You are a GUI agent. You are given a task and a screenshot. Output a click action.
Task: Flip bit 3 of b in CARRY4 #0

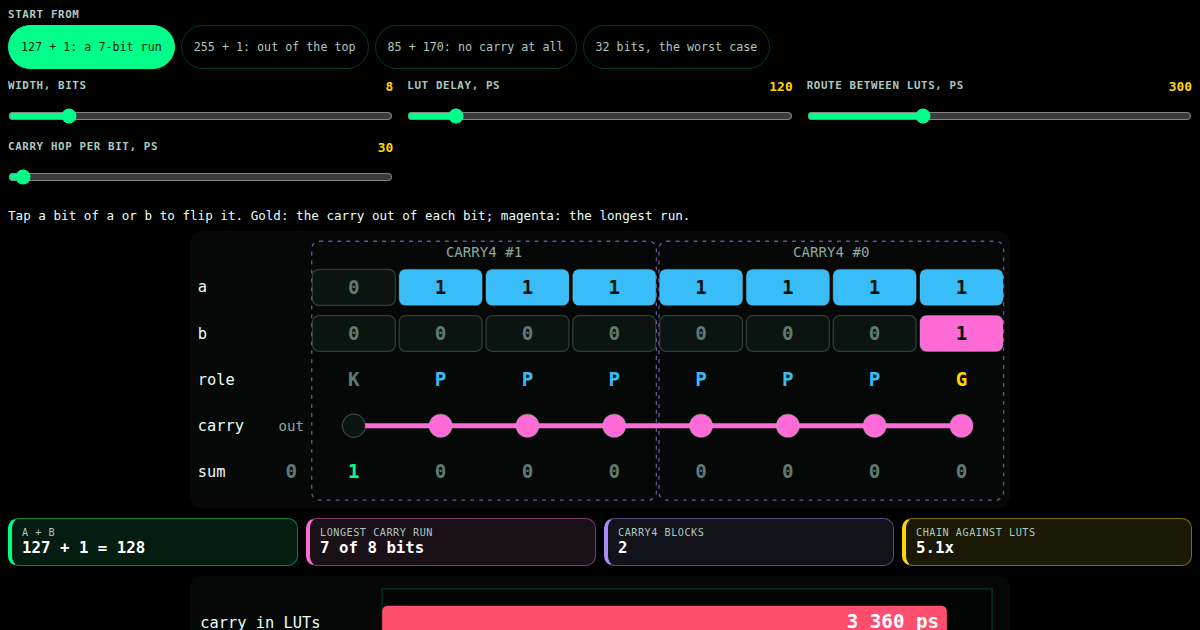[701, 333]
